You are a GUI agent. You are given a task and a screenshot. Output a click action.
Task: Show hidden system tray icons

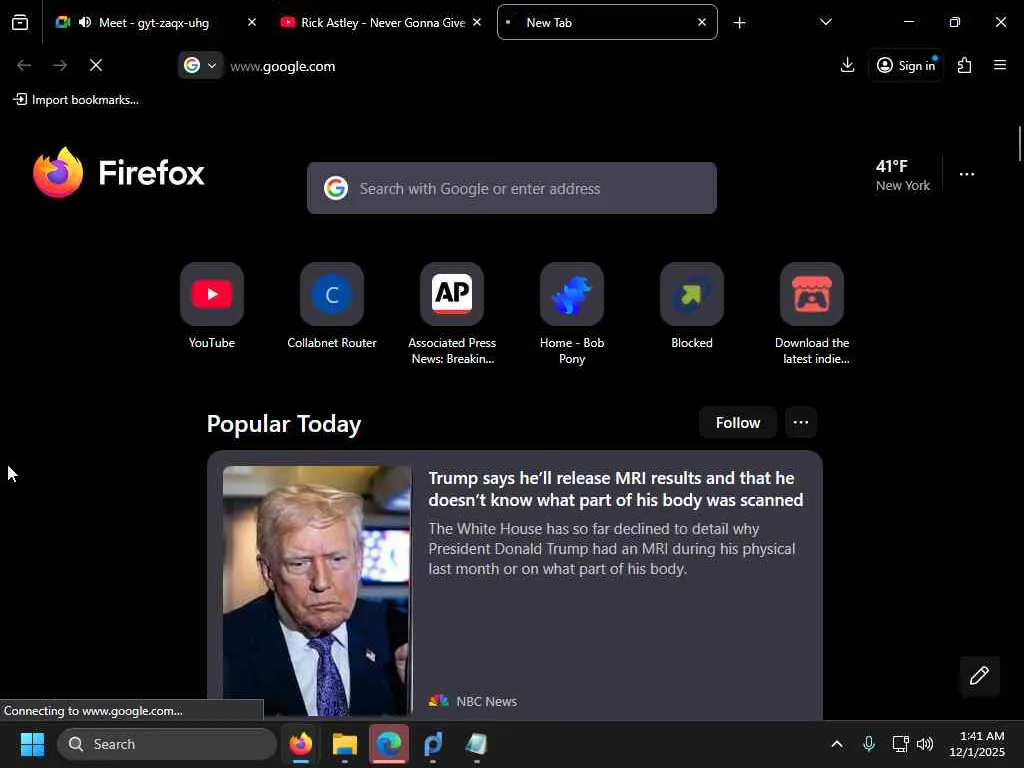point(837,744)
